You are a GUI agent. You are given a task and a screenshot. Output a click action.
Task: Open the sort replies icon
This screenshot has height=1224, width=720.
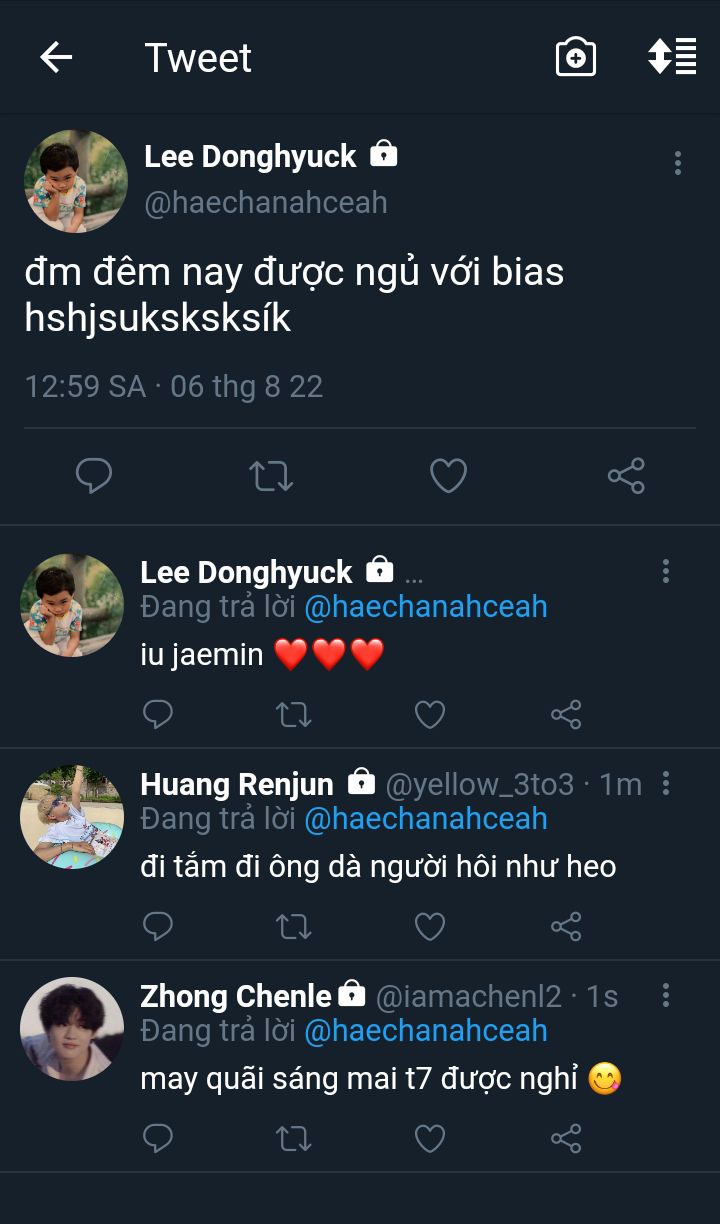(x=672, y=58)
